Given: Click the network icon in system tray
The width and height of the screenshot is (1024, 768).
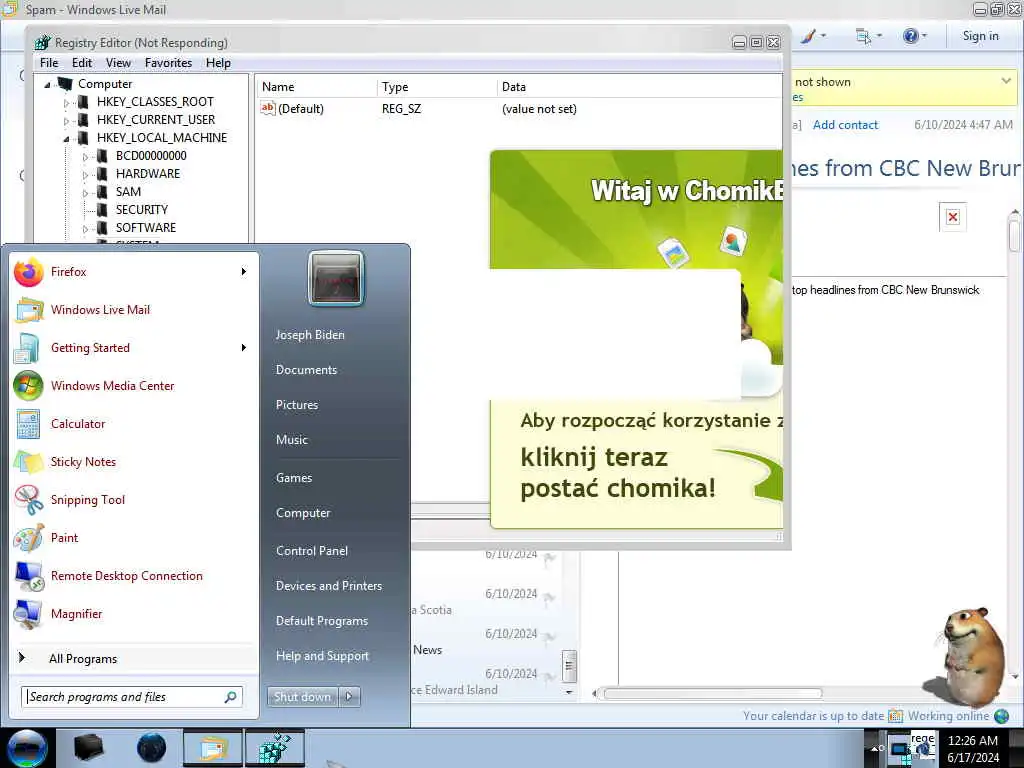Looking at the screenshot, I should tap(901, 749).
